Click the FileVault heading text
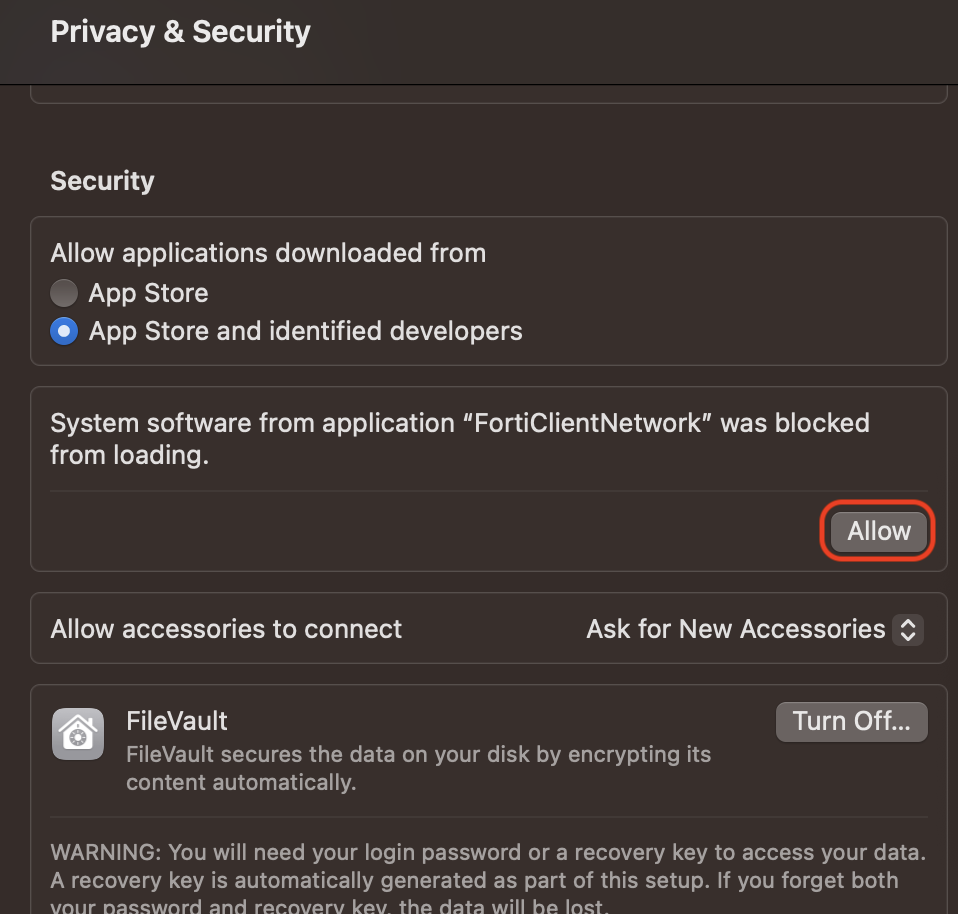The image size is (958, 914). pyautogui.click(x=177, y=721)
